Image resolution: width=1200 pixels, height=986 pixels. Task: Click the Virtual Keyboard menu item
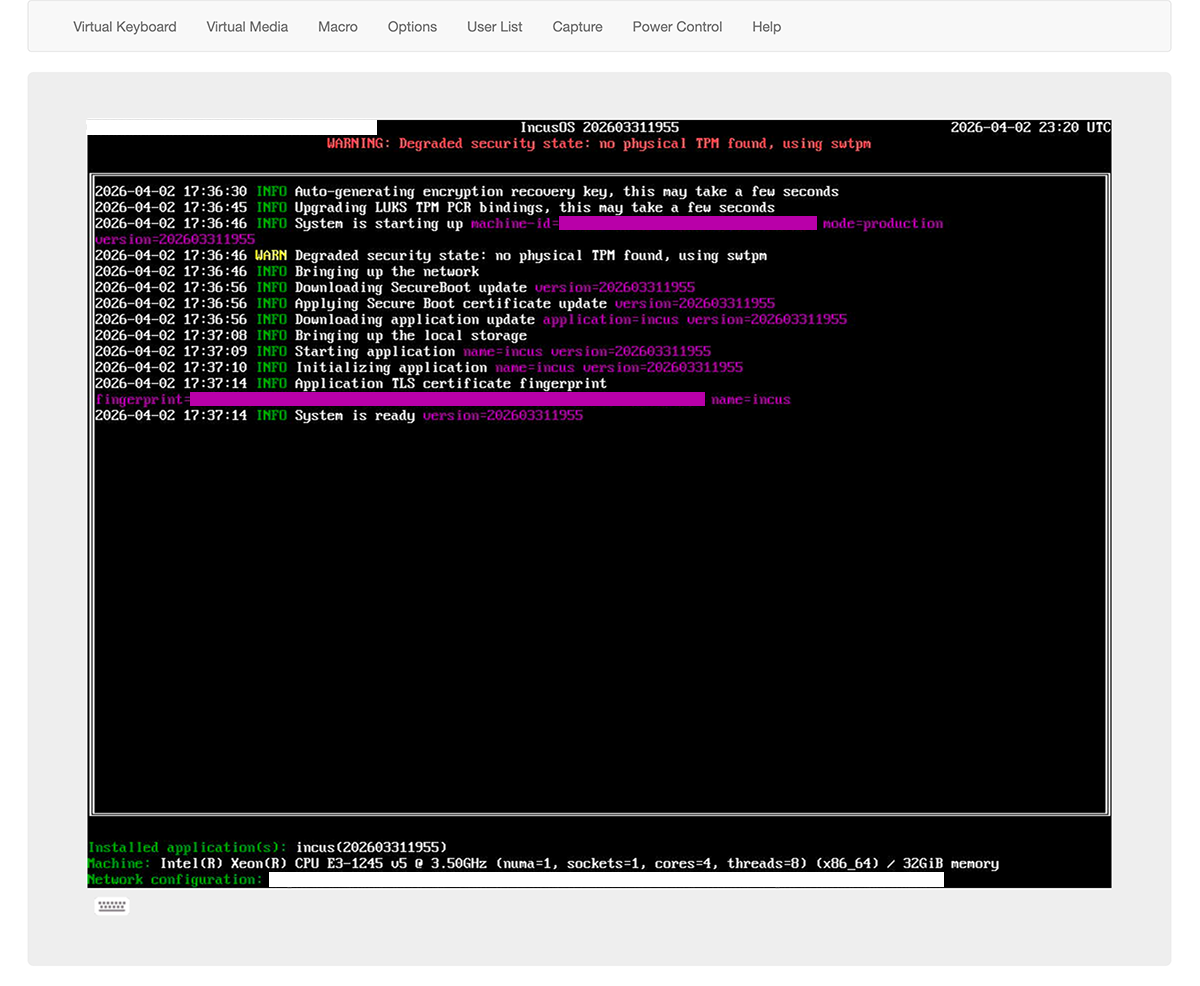point(124,27)
